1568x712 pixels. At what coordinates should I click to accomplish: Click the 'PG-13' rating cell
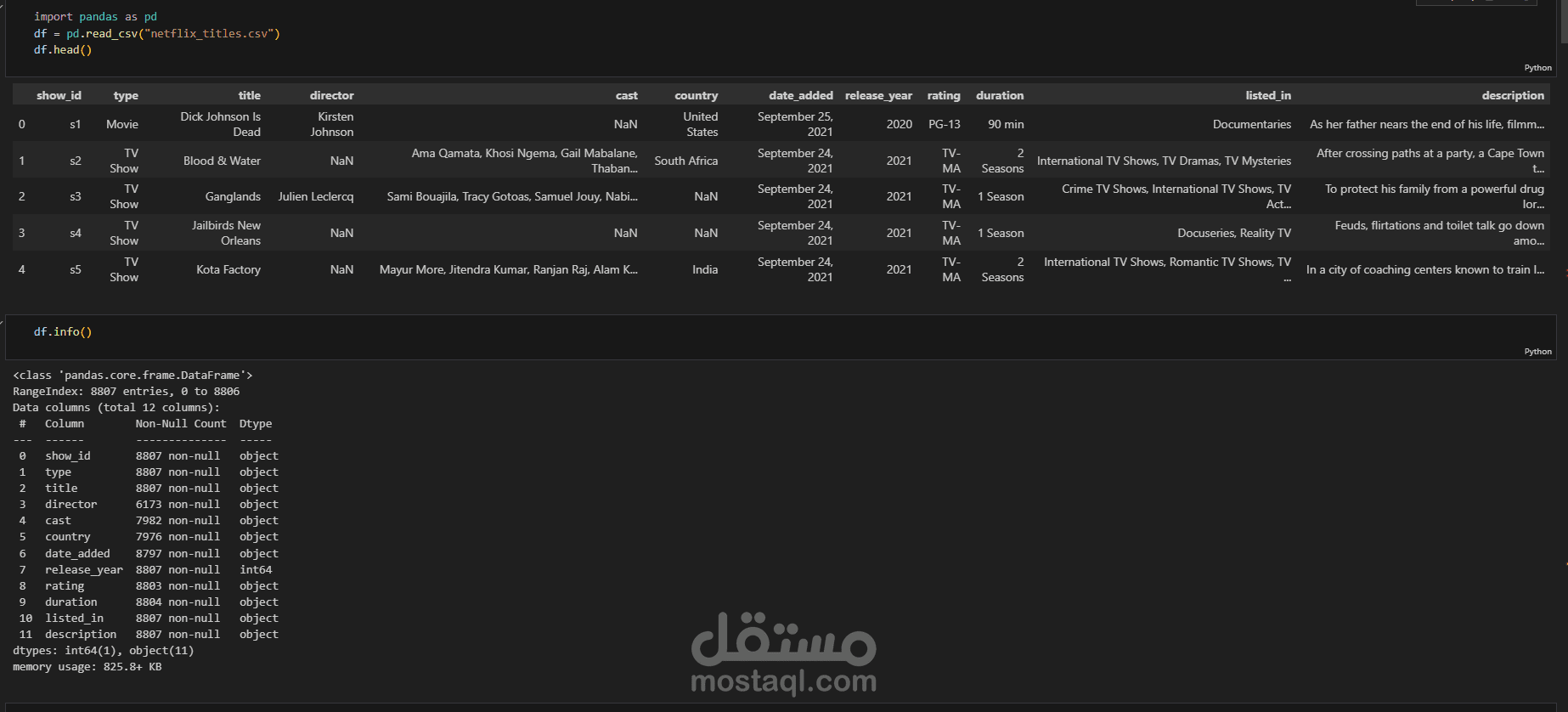(944, 125)
